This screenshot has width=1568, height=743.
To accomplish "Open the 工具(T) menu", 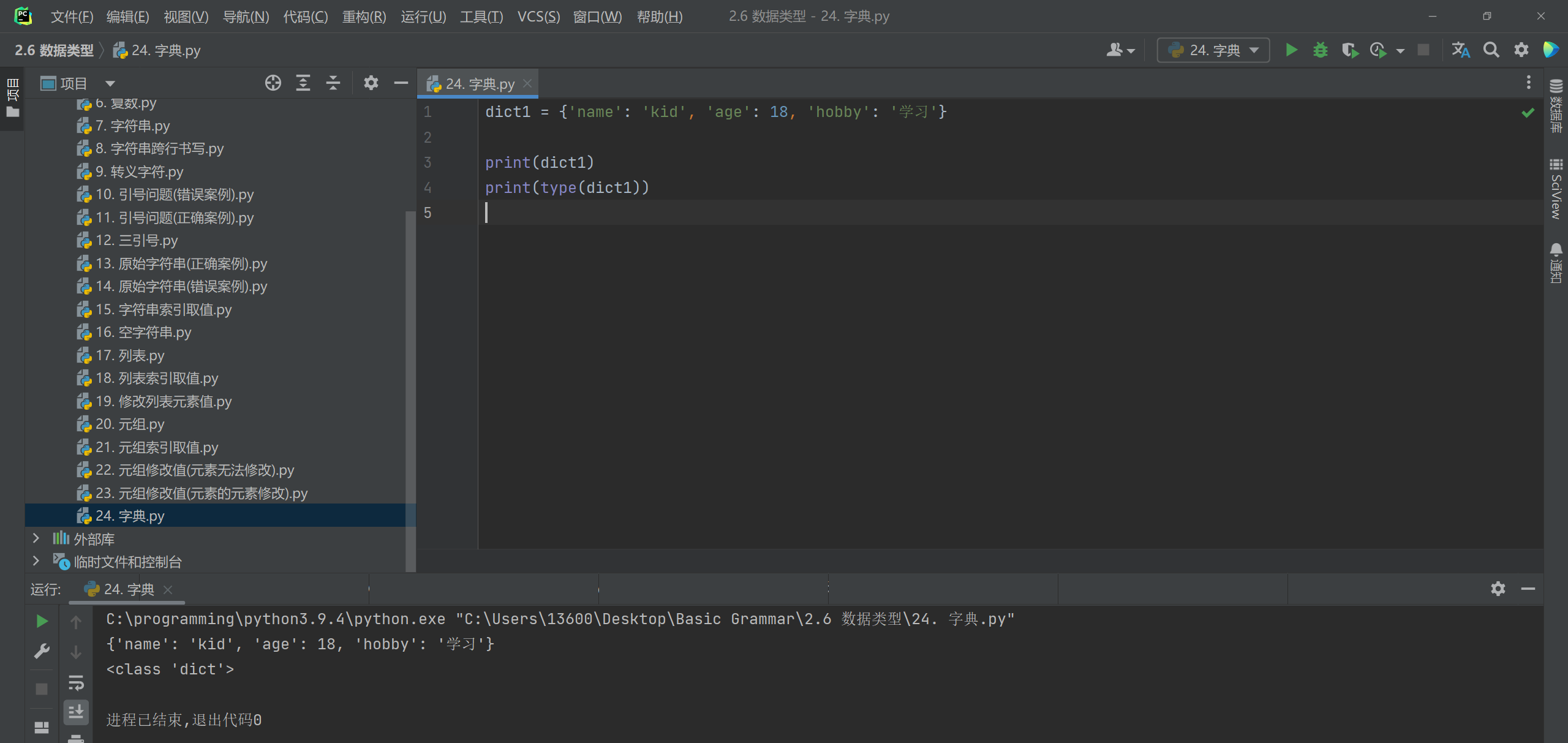I will click(481, 17).
